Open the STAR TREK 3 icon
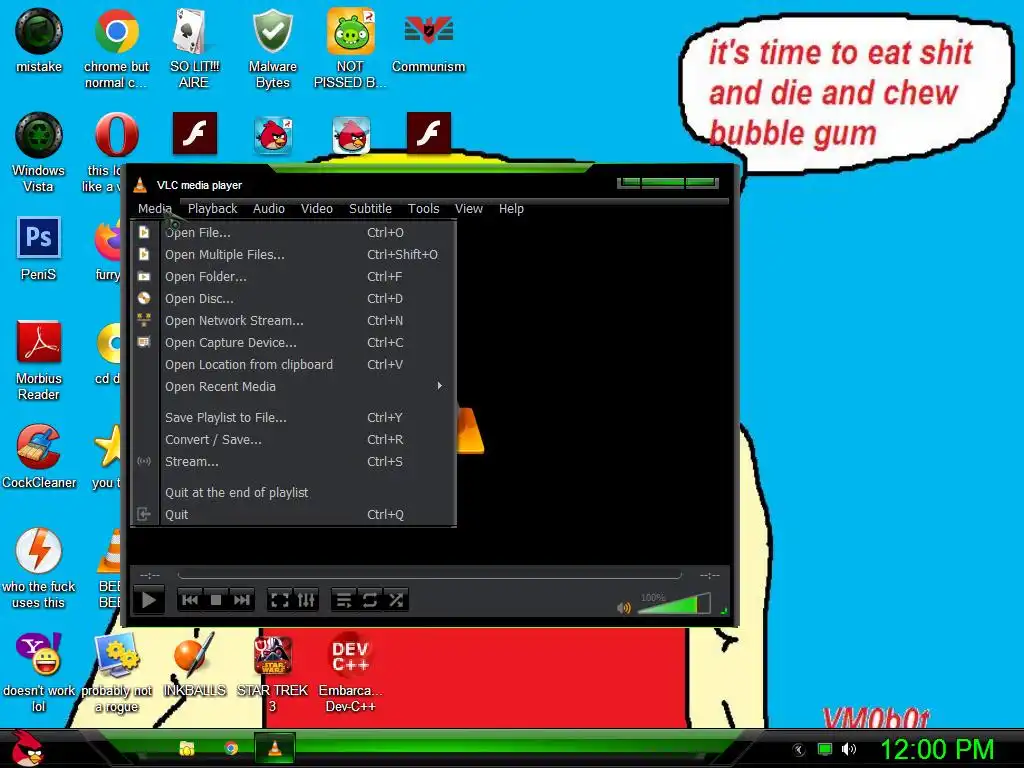The height and width of the screenshot is (768, 1024). tap(272, 672)
